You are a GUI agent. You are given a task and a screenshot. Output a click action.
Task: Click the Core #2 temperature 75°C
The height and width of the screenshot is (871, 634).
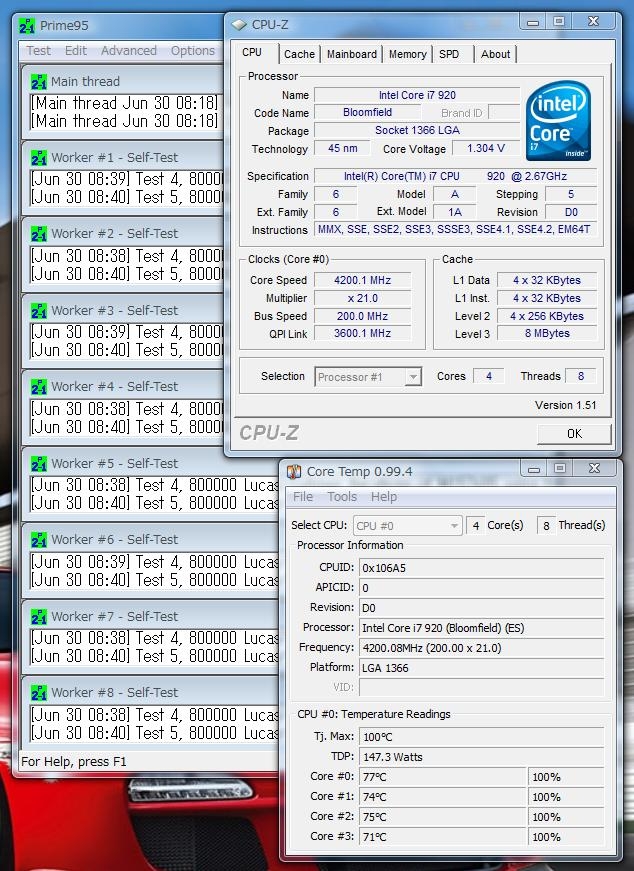pos(443,817)
